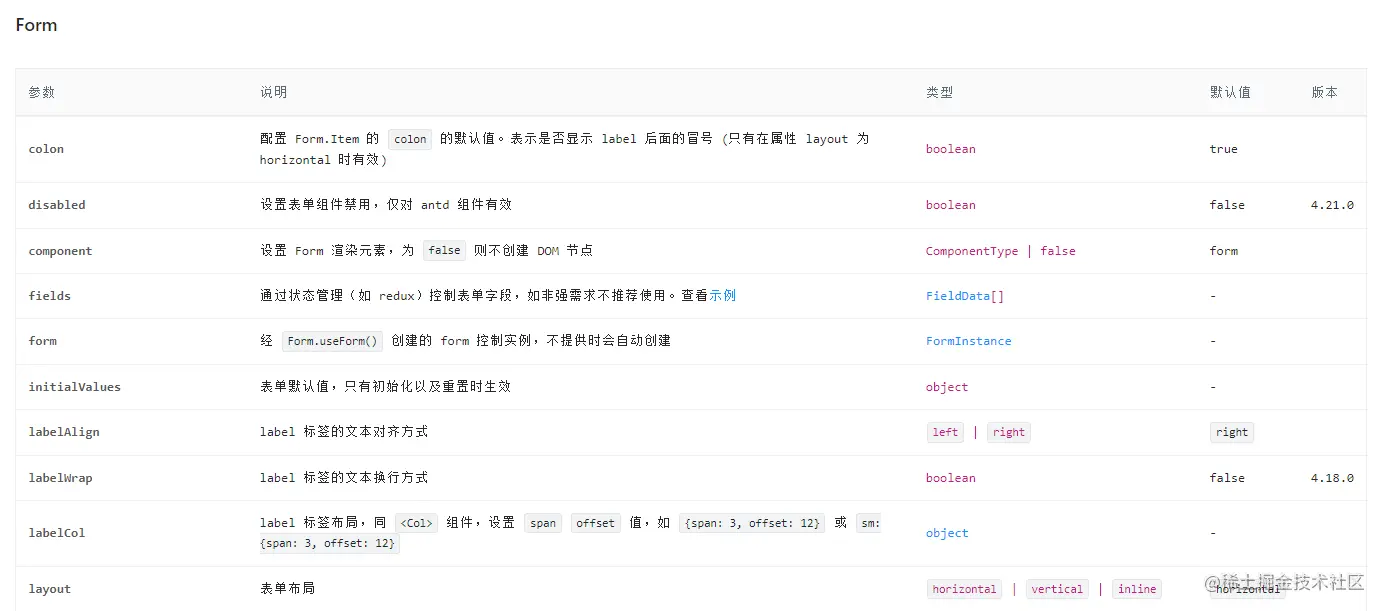The image size is (1383, 611).
Task: Click the <Col> code tag
Action: pos(417,523)
